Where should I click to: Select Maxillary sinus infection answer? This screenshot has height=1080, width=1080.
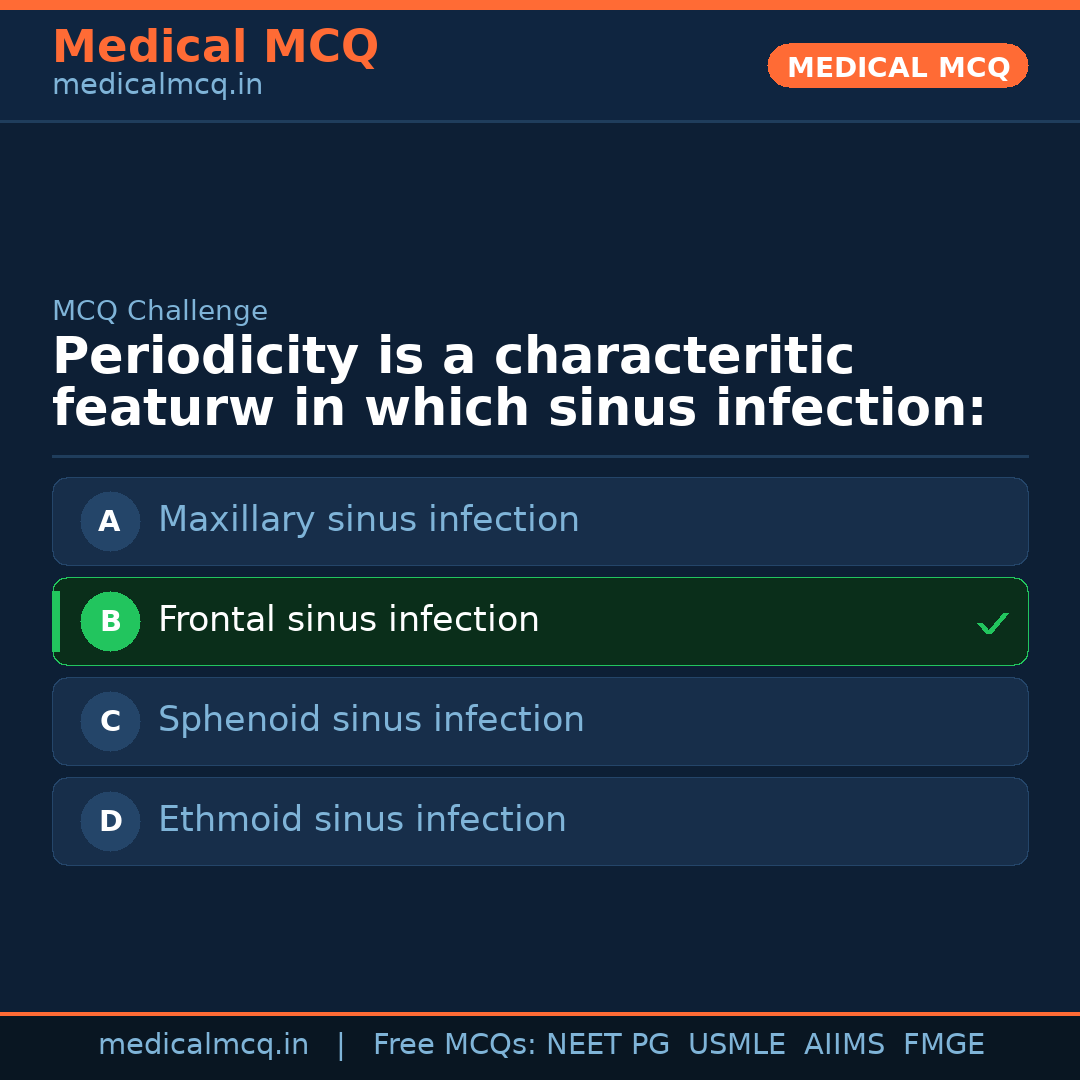tap(368, 520)
